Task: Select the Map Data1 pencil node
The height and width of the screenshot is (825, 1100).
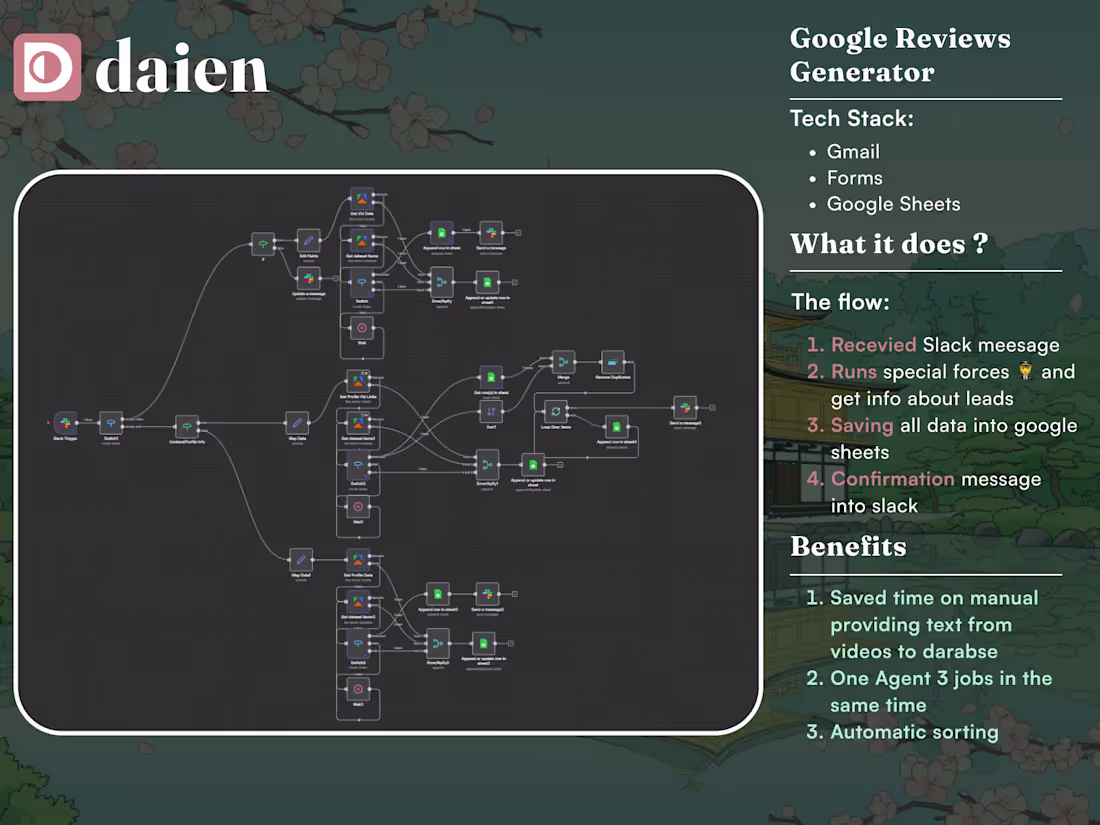Action: (301, 559)
